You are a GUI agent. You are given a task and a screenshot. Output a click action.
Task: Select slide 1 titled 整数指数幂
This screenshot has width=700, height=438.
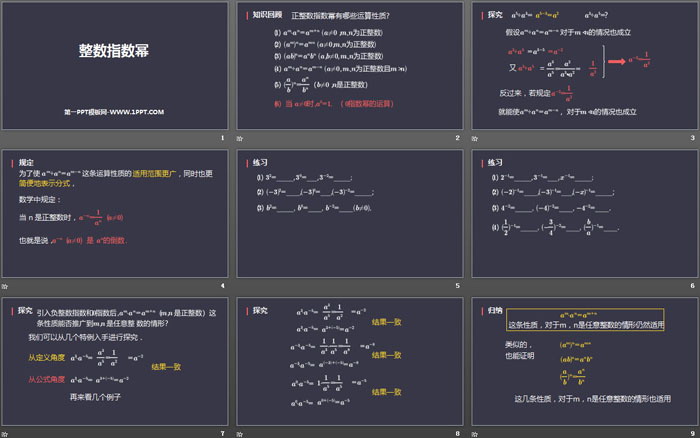[115, 66]
